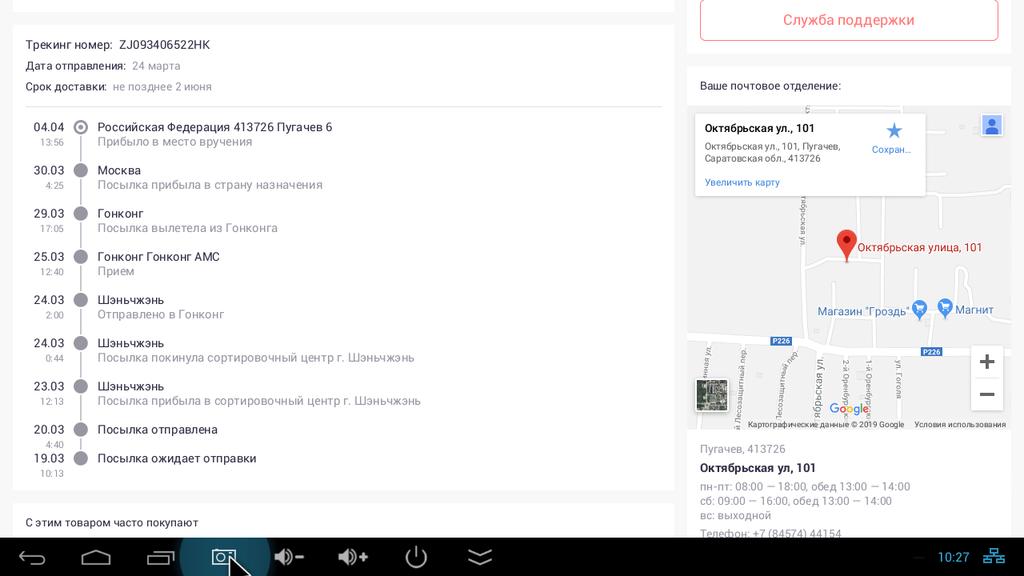This screenshot has height=576, width=1024.
Task: Raise volume with the speaker plus icon
Action: pos(352,557)
